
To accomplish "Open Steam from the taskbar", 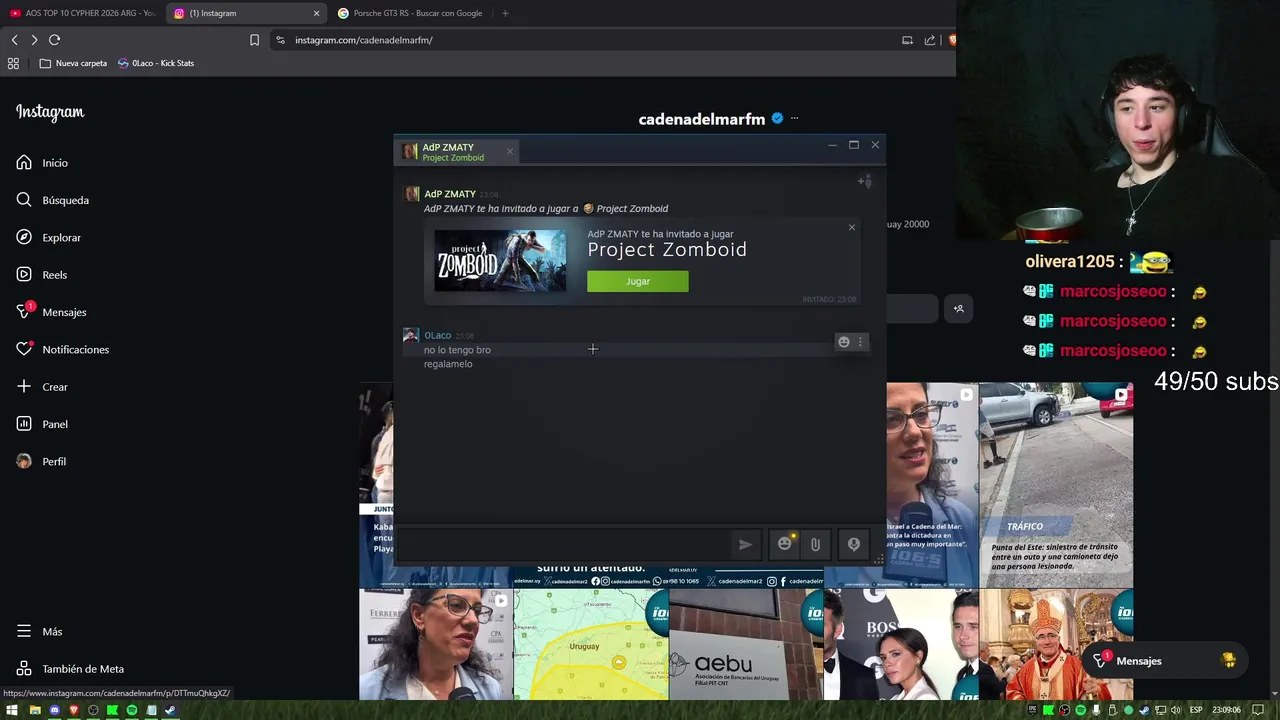I will [x=170, y=710].
